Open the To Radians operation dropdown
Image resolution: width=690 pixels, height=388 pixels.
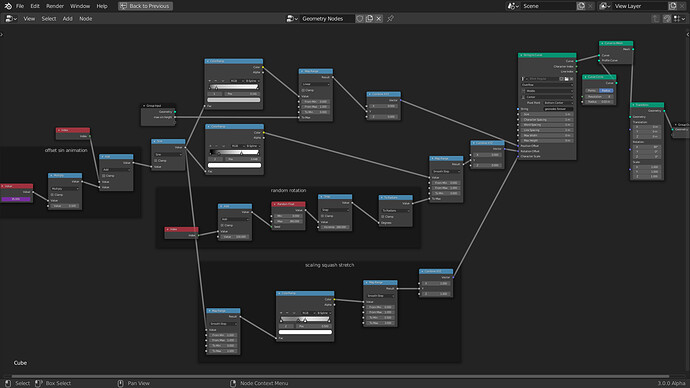point(396,211)
